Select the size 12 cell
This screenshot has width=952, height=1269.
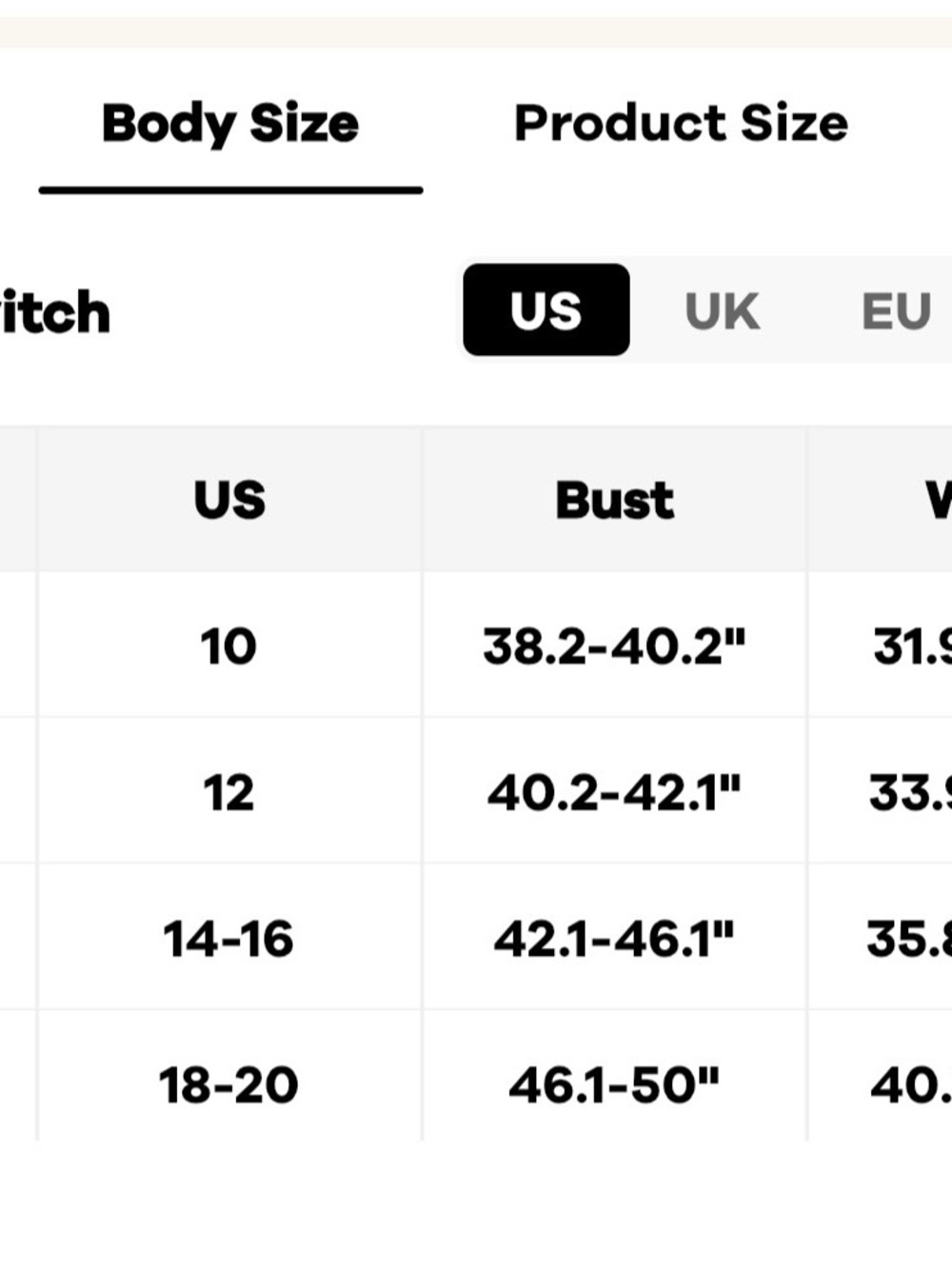click(x=228, y=792)
